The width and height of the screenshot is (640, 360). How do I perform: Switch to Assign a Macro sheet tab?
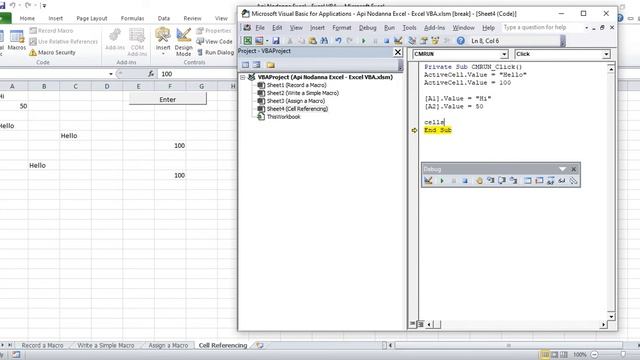(168, 345)
